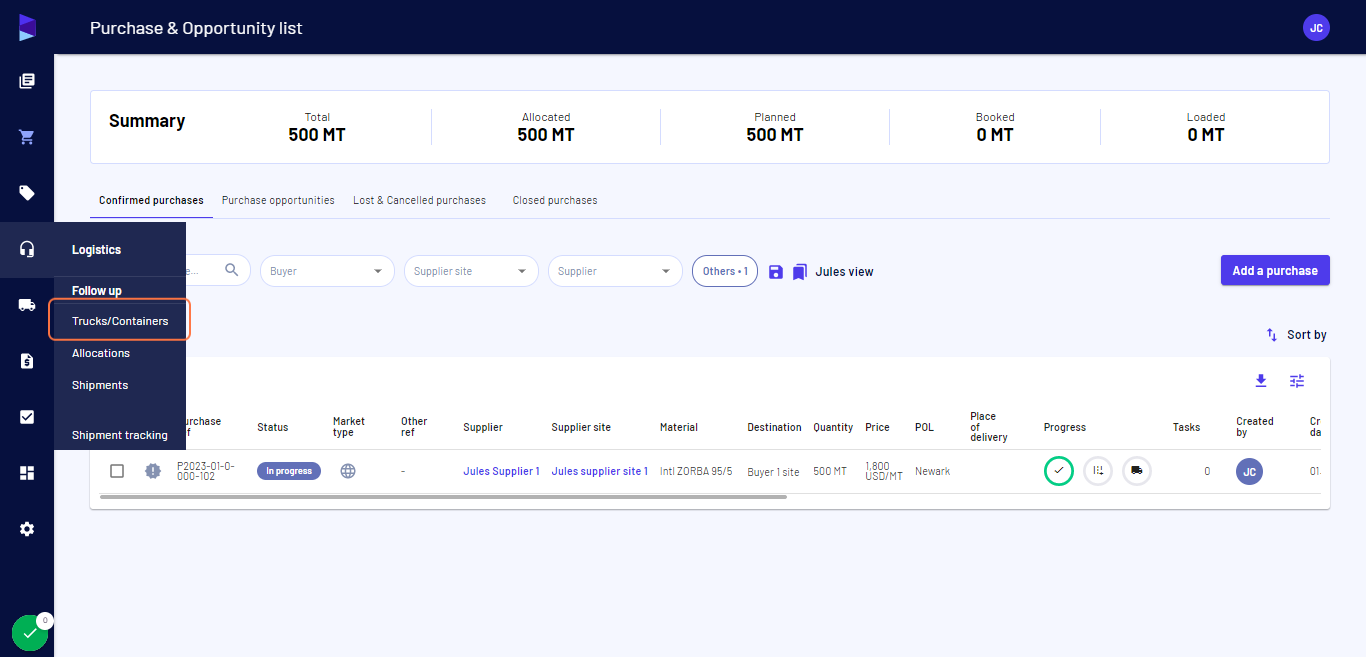Click the truck progress circle icon

pyautogui.click(x=1137, y=471)
